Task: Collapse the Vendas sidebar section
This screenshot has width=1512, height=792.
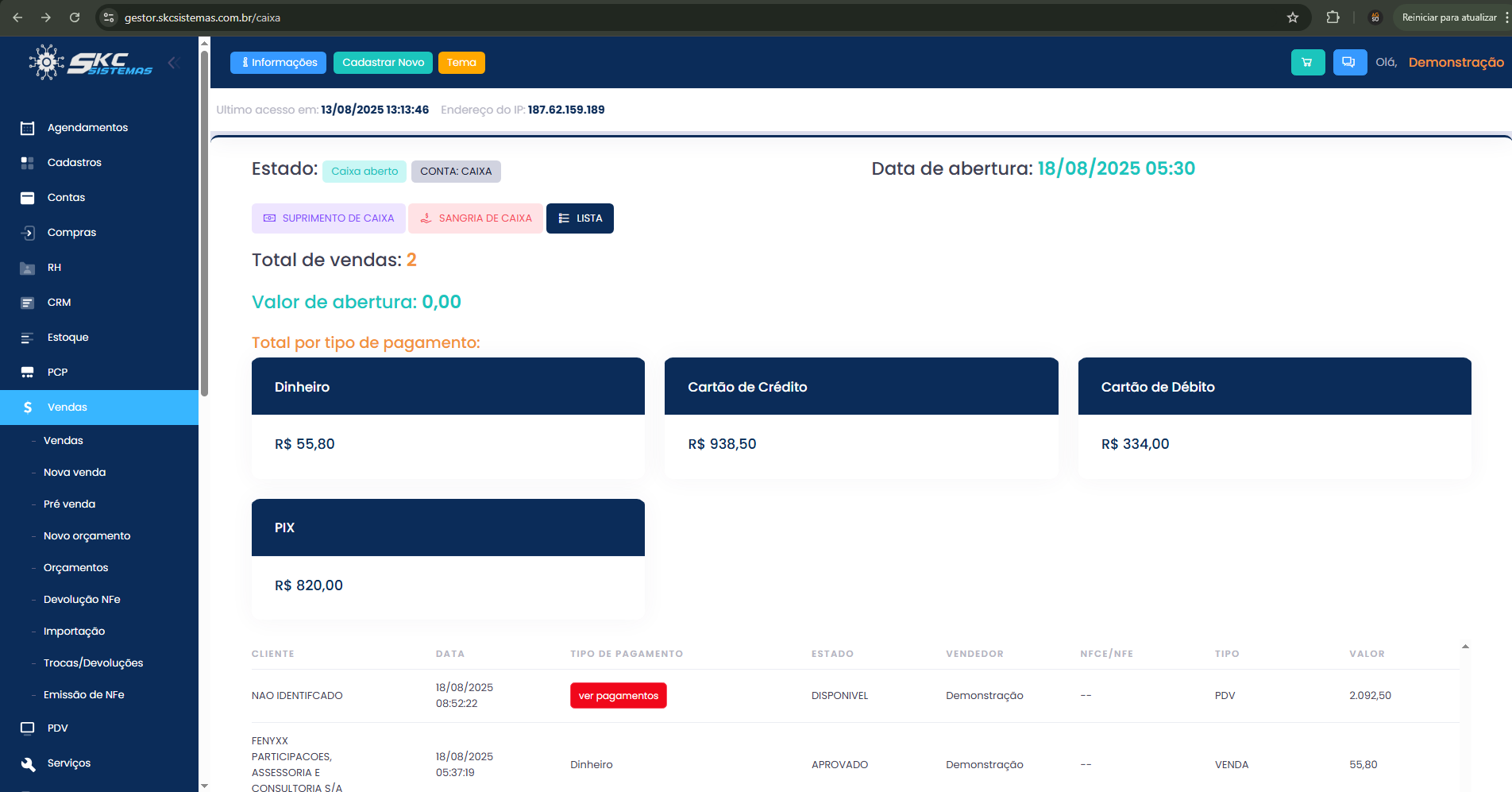Action: click(x=67, y=408)
